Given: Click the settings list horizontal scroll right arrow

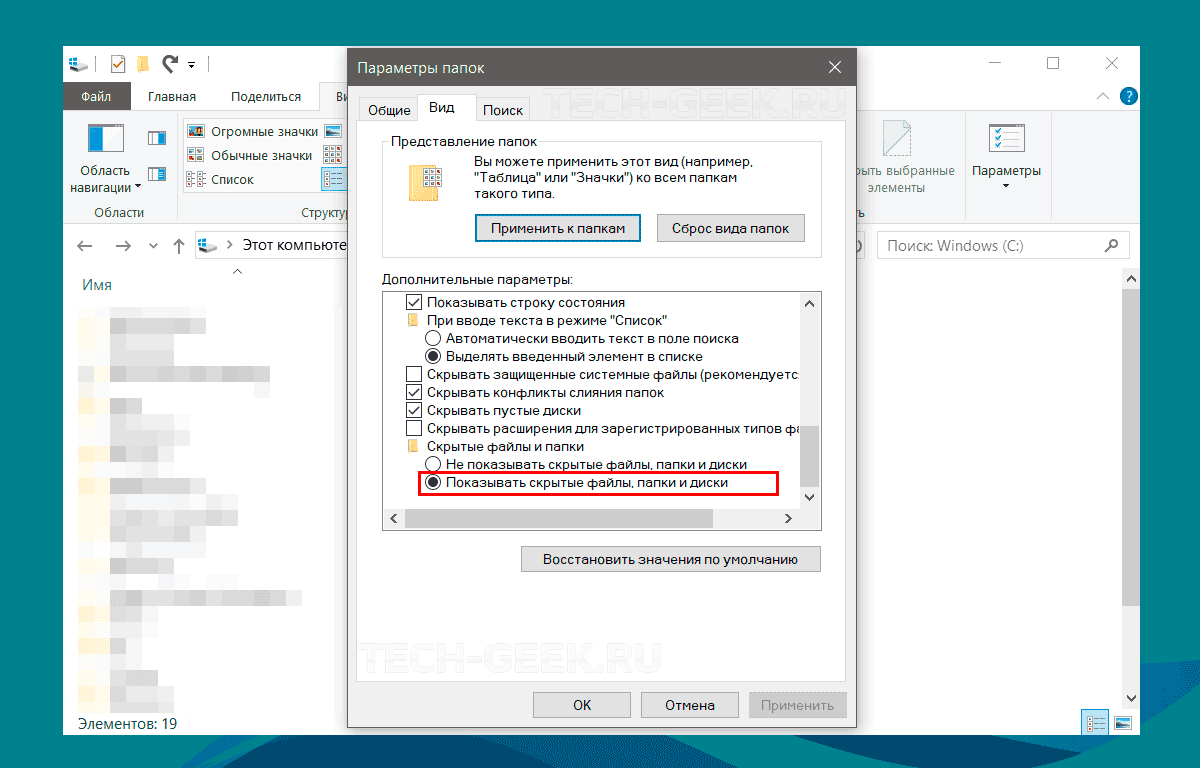Looking at the screenshot, I should point(788,518).
